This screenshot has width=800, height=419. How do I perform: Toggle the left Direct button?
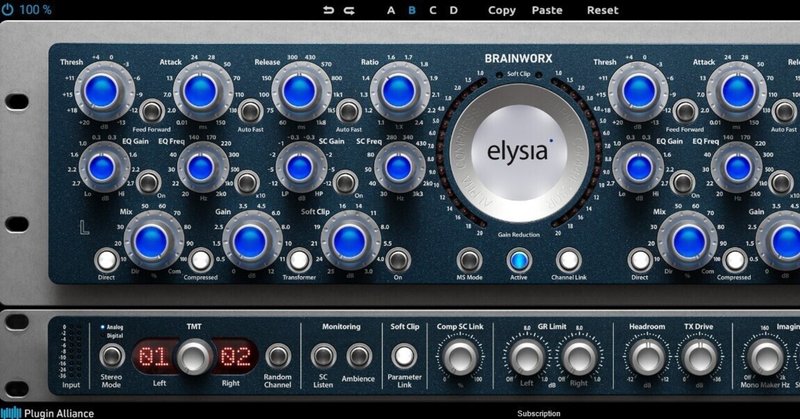pos(107,260)
